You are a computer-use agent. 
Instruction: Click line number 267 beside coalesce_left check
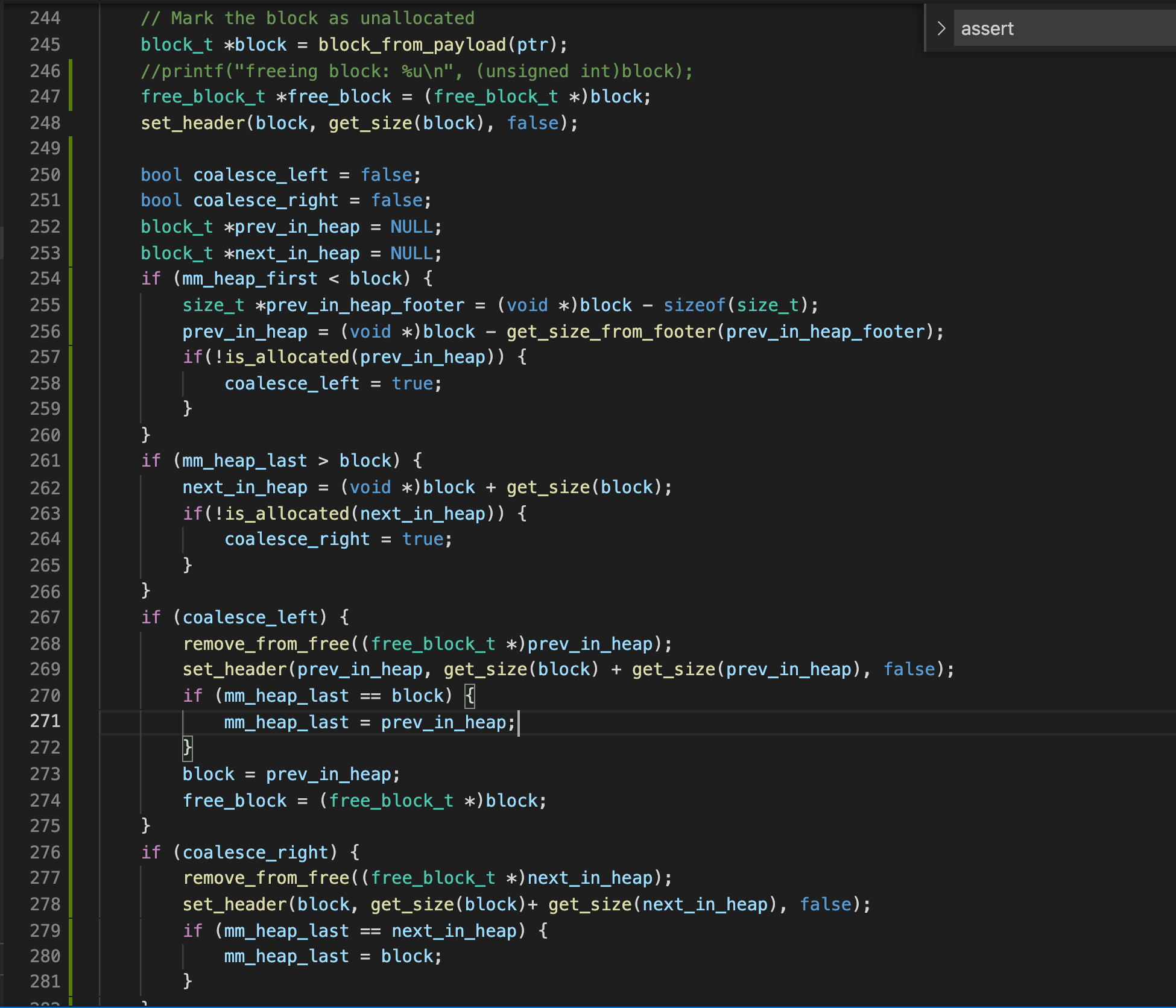point(45,617)
